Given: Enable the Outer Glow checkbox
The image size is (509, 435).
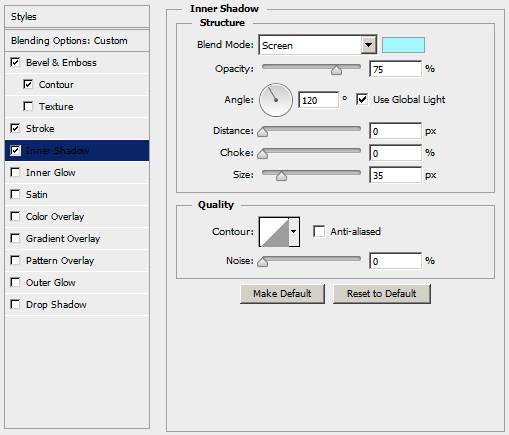Looking at the screenshot, I should (15, 282).
